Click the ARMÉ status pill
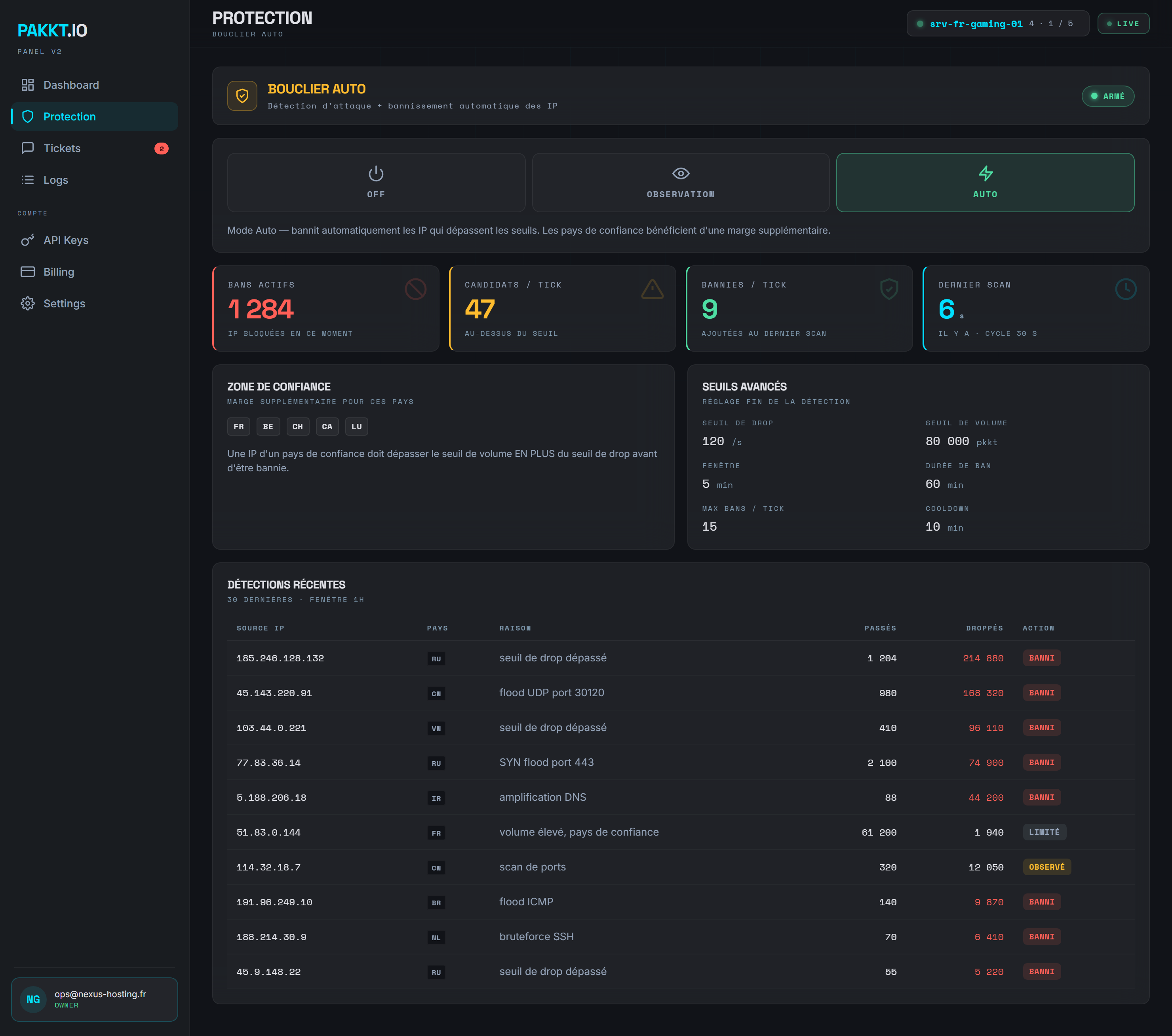 point(1108,96)
